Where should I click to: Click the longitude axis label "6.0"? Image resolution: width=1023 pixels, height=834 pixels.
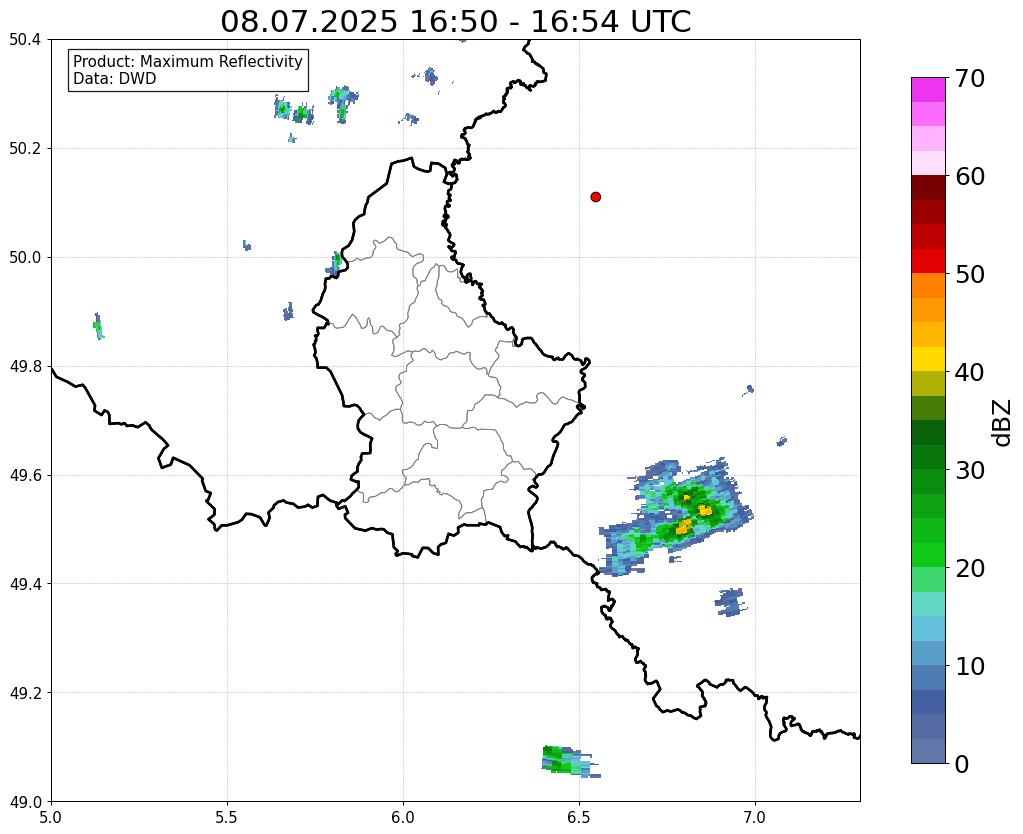[x=403, y=818]
